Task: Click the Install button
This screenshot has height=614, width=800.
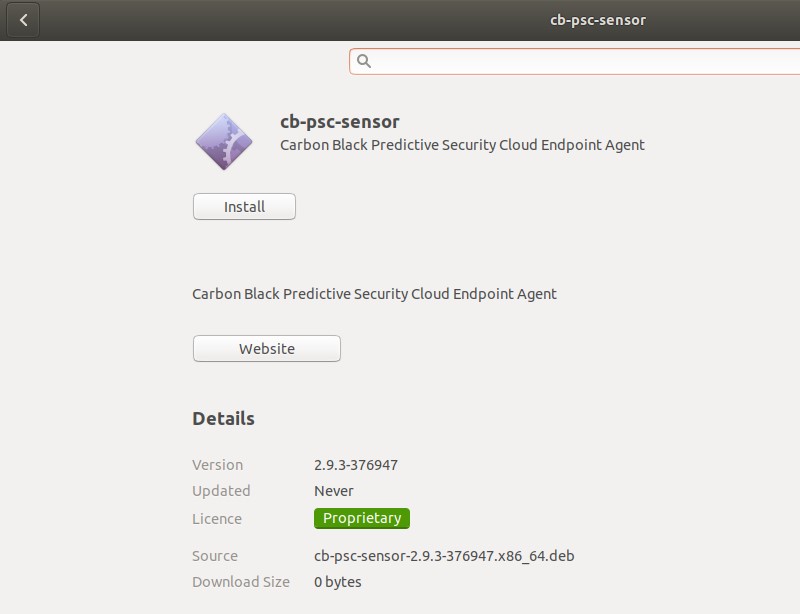Action: [x=243, y=206]
